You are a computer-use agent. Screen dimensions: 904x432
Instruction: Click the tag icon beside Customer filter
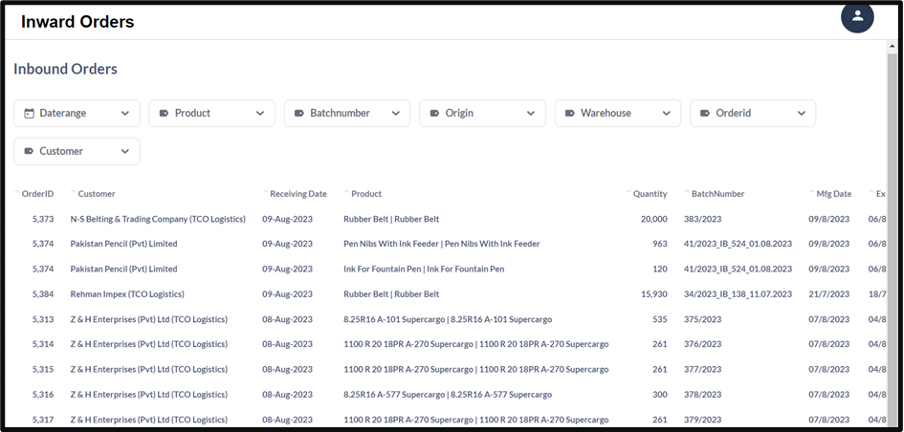coord(29,152)
